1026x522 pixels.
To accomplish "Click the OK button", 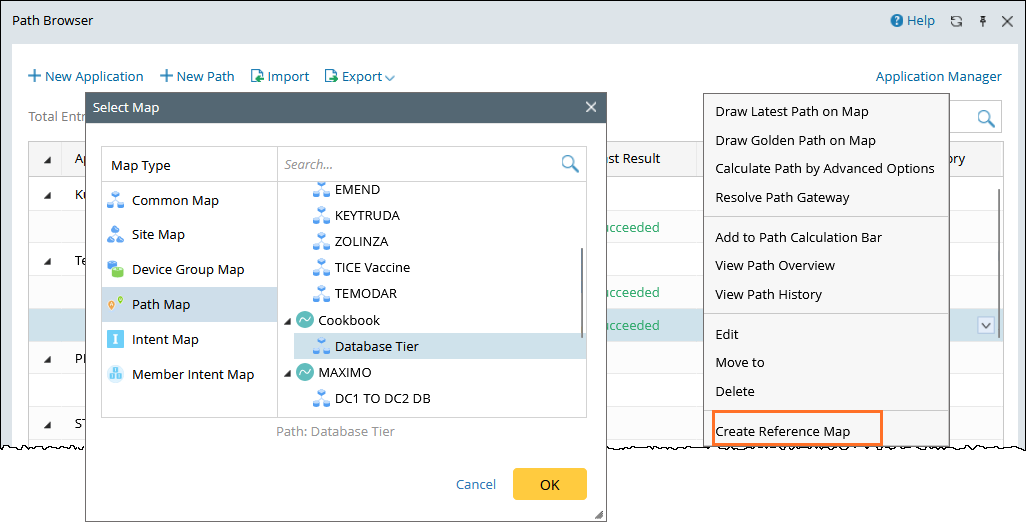I will (549, 484).
